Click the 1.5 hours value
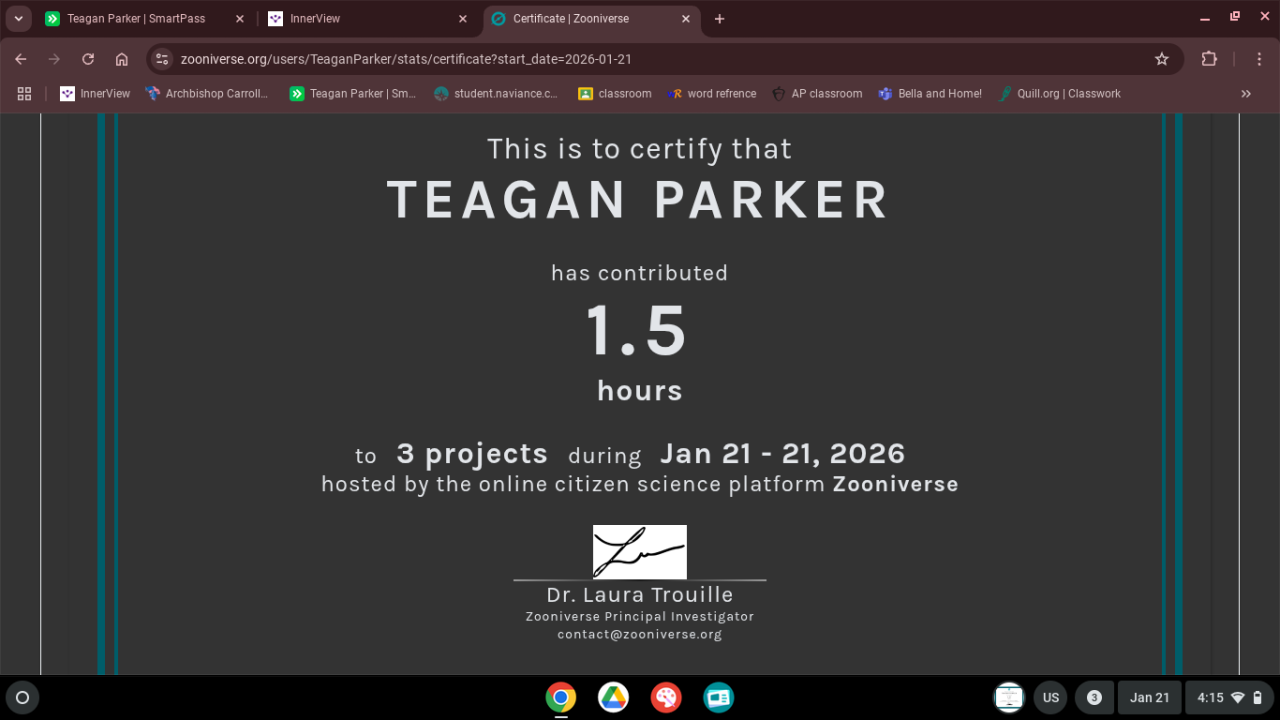The height and width of the screenshot is (720, 1280). click(x=637, y=331)
